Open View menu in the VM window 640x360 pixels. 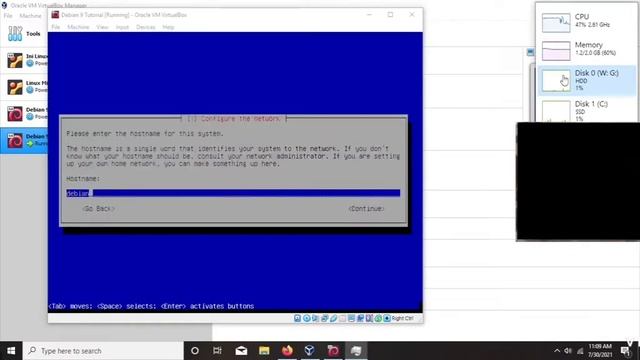[102, 27]
